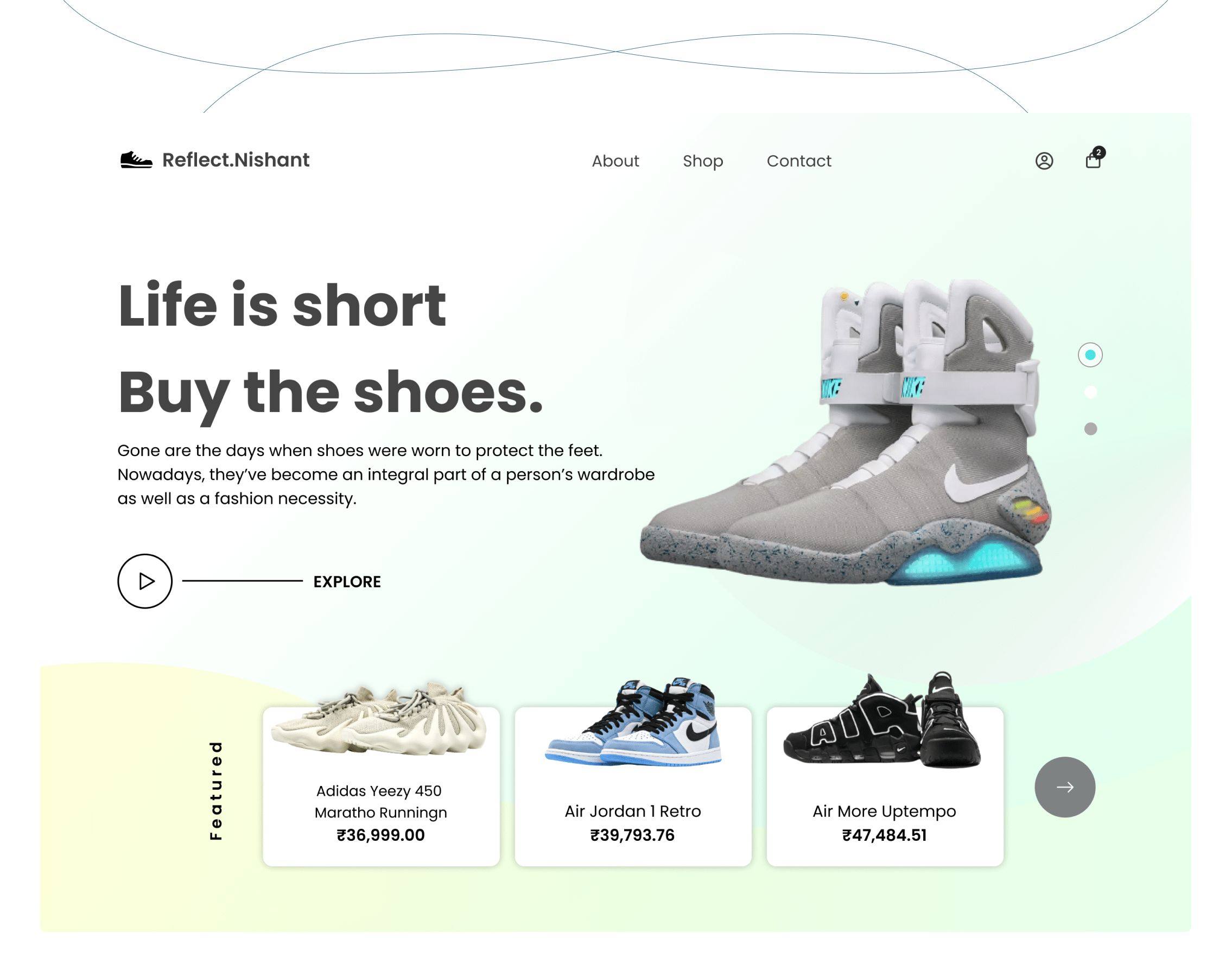Click the gray next arrow button
The height and width of the screenshot is (964, 1232).
1064,787
